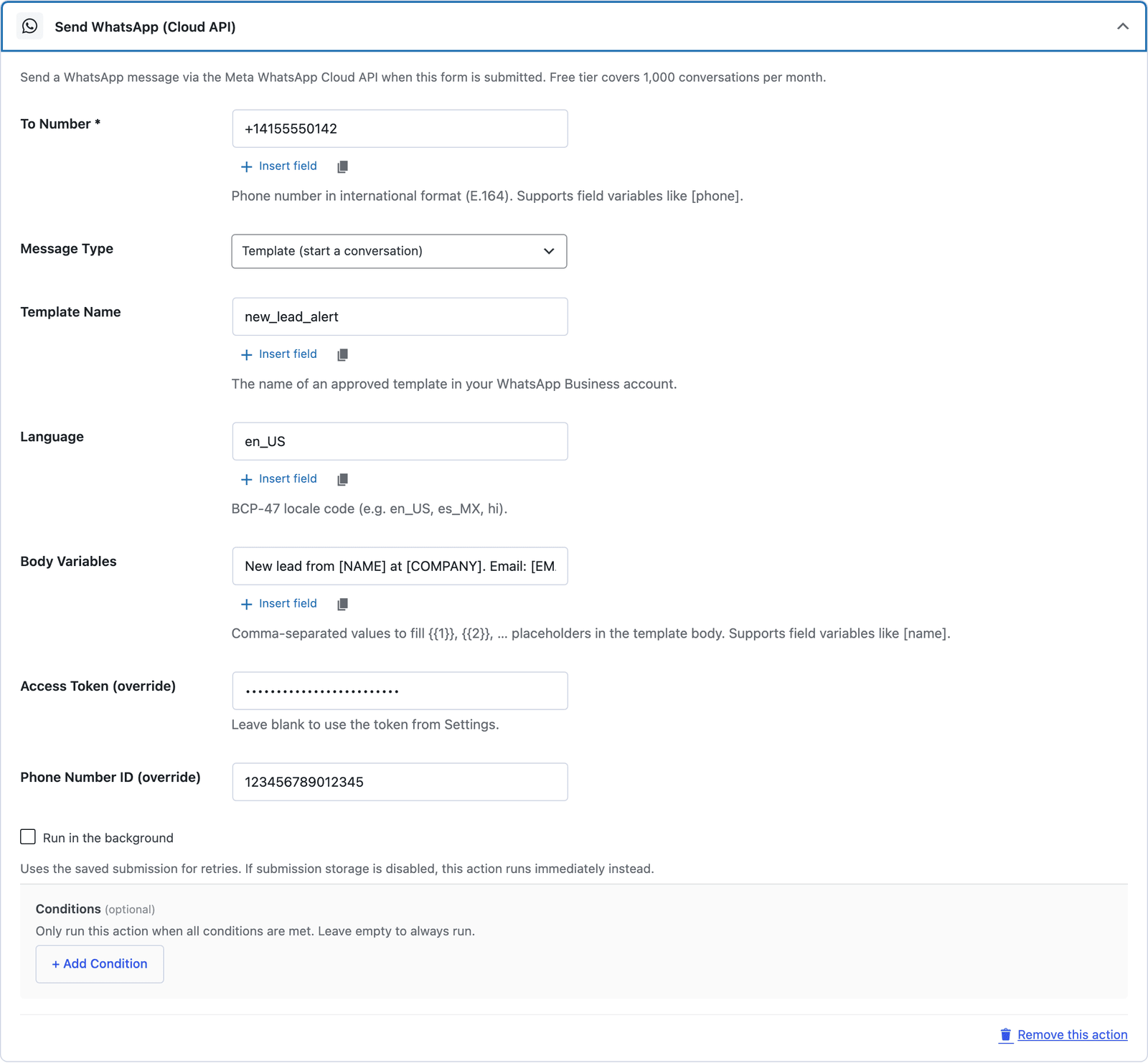Image resolution: width=1148 pixels, height=1063 pixels.
Task: Click the Template Name input field
Action: pos(400,316)
